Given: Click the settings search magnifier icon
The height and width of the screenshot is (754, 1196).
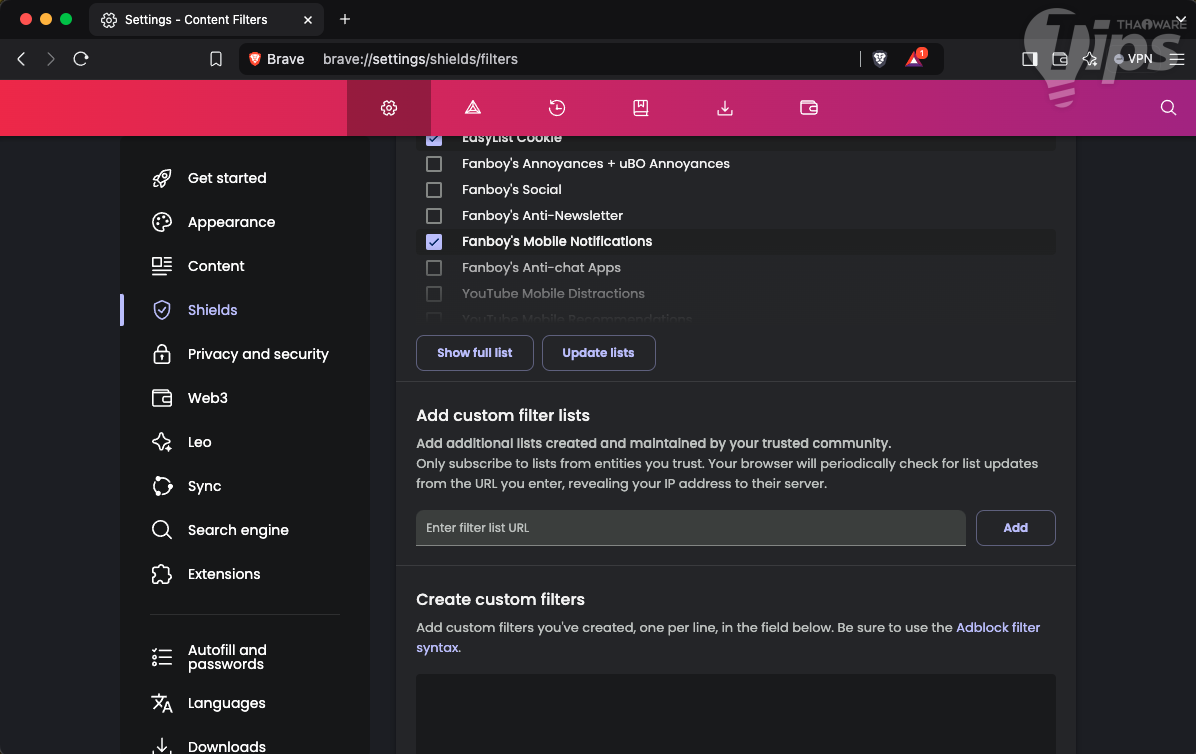Looking at the screenshot, I should point(1168,108).
